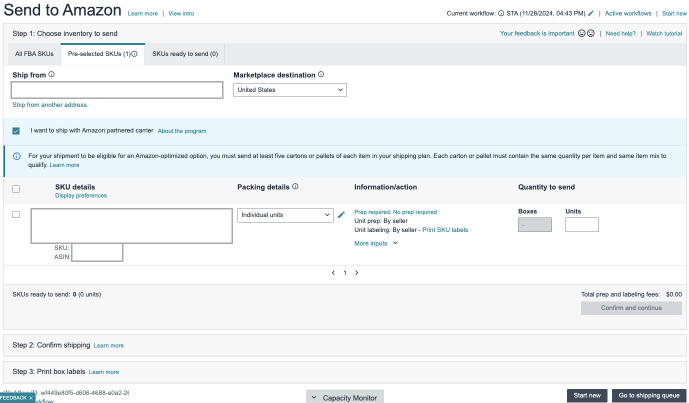
Task: Click the info icon beside Marketplace destination
Action: pos(321,74)
